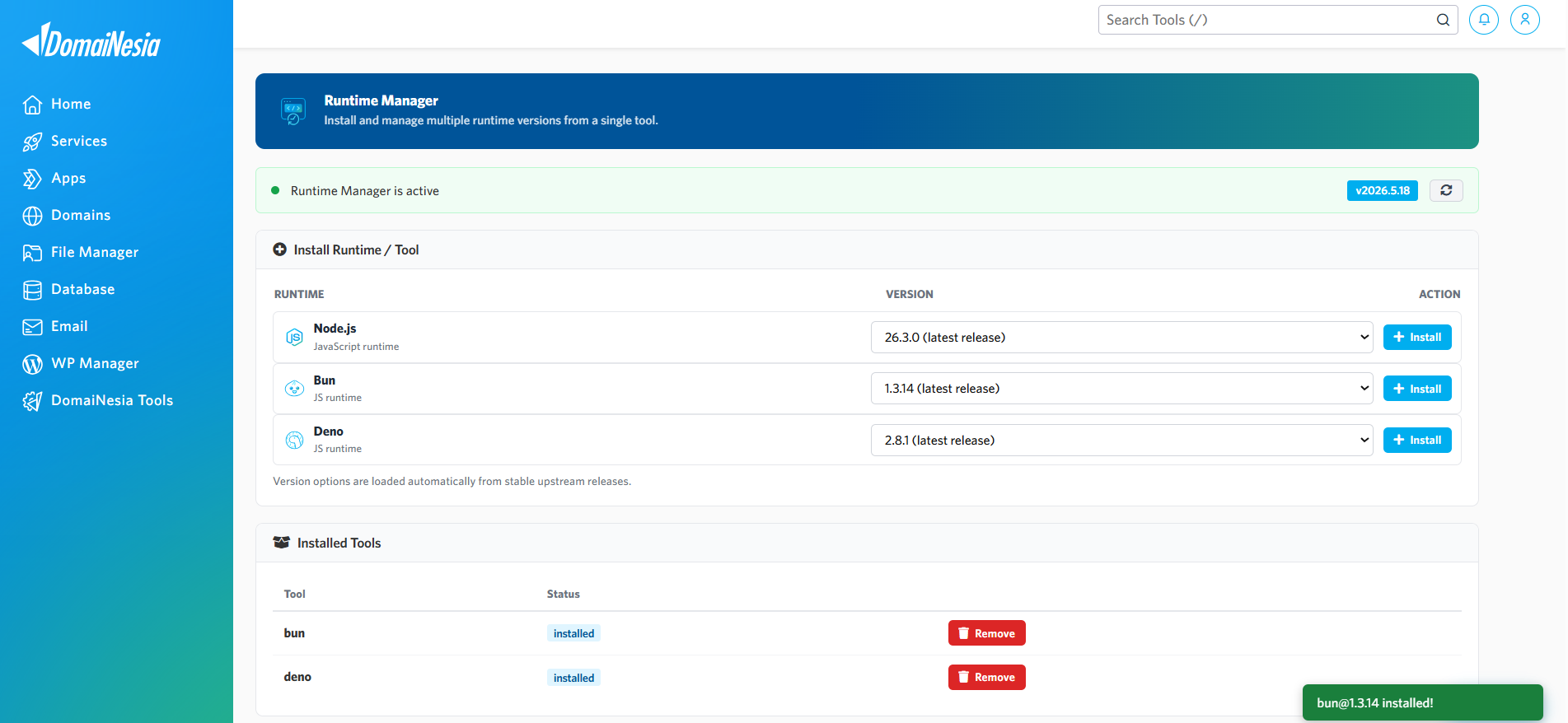Screen dimensions: 1568x723
Task: Open the user account icon
Action: [x=1525, y=20]
